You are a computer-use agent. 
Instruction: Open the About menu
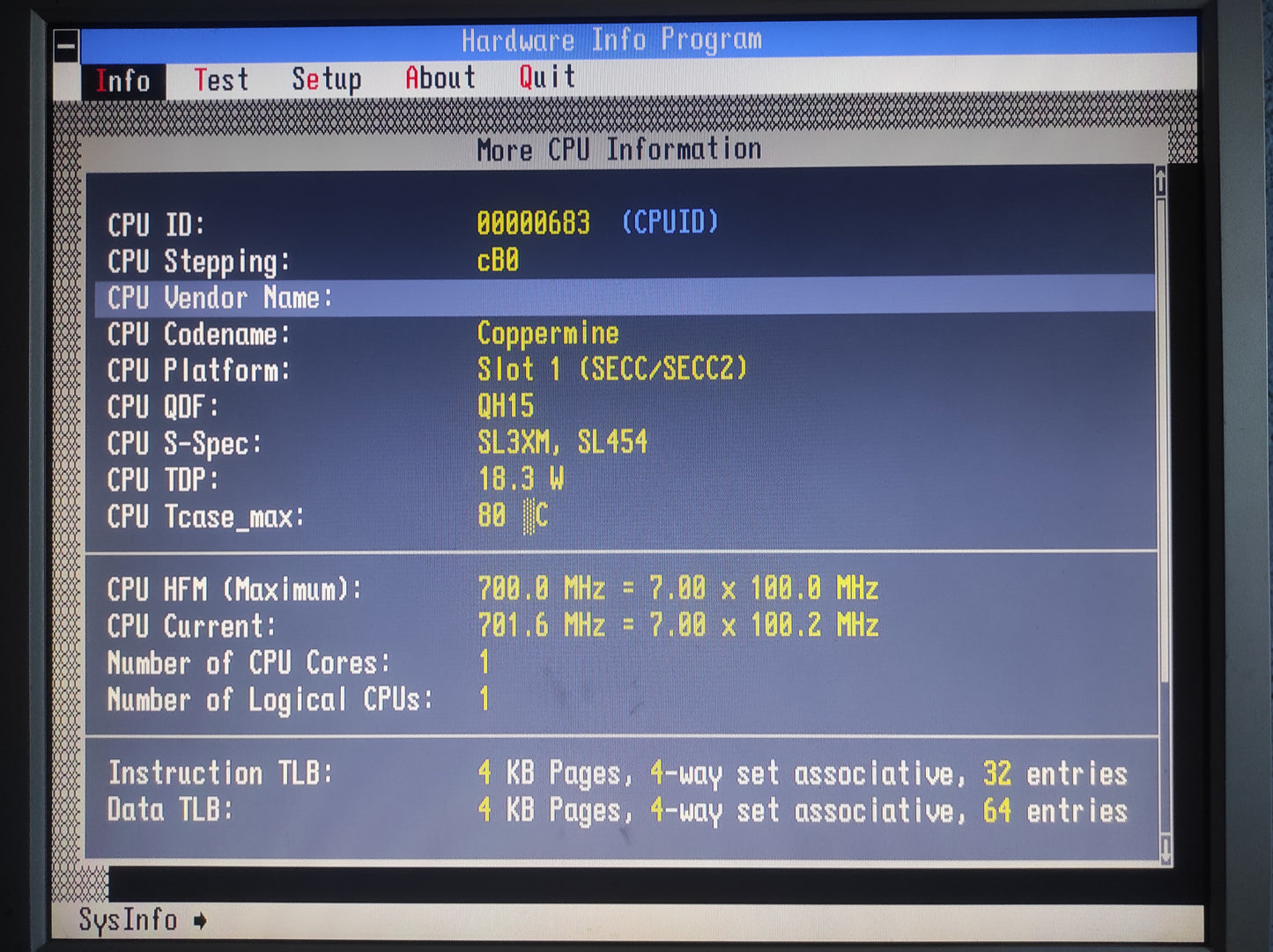(x=440, y=78)
